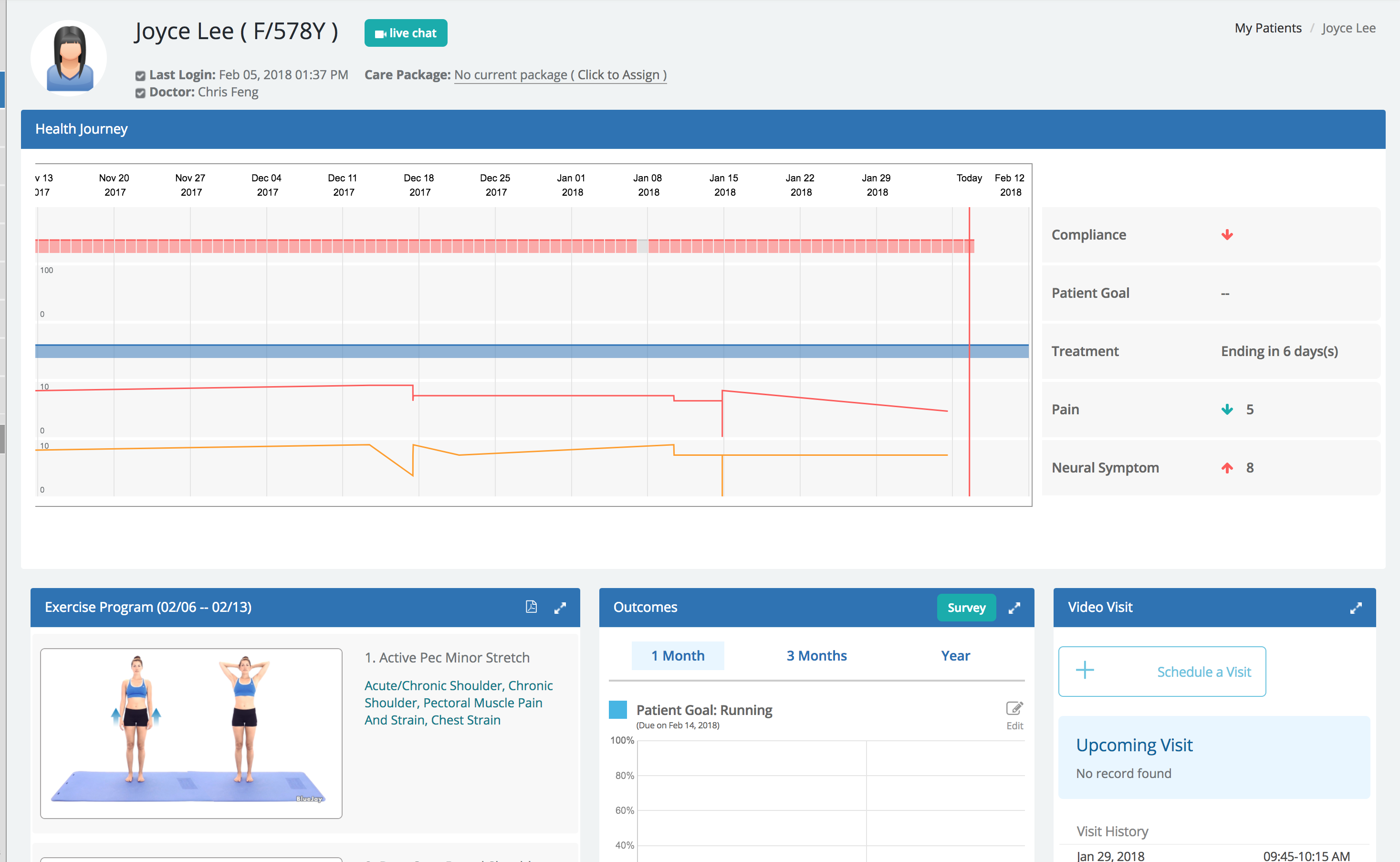Viewport: 1400px width, 862px height.
Task: Click the blue Patient Goal color swatch
Action: coord(617,710)
